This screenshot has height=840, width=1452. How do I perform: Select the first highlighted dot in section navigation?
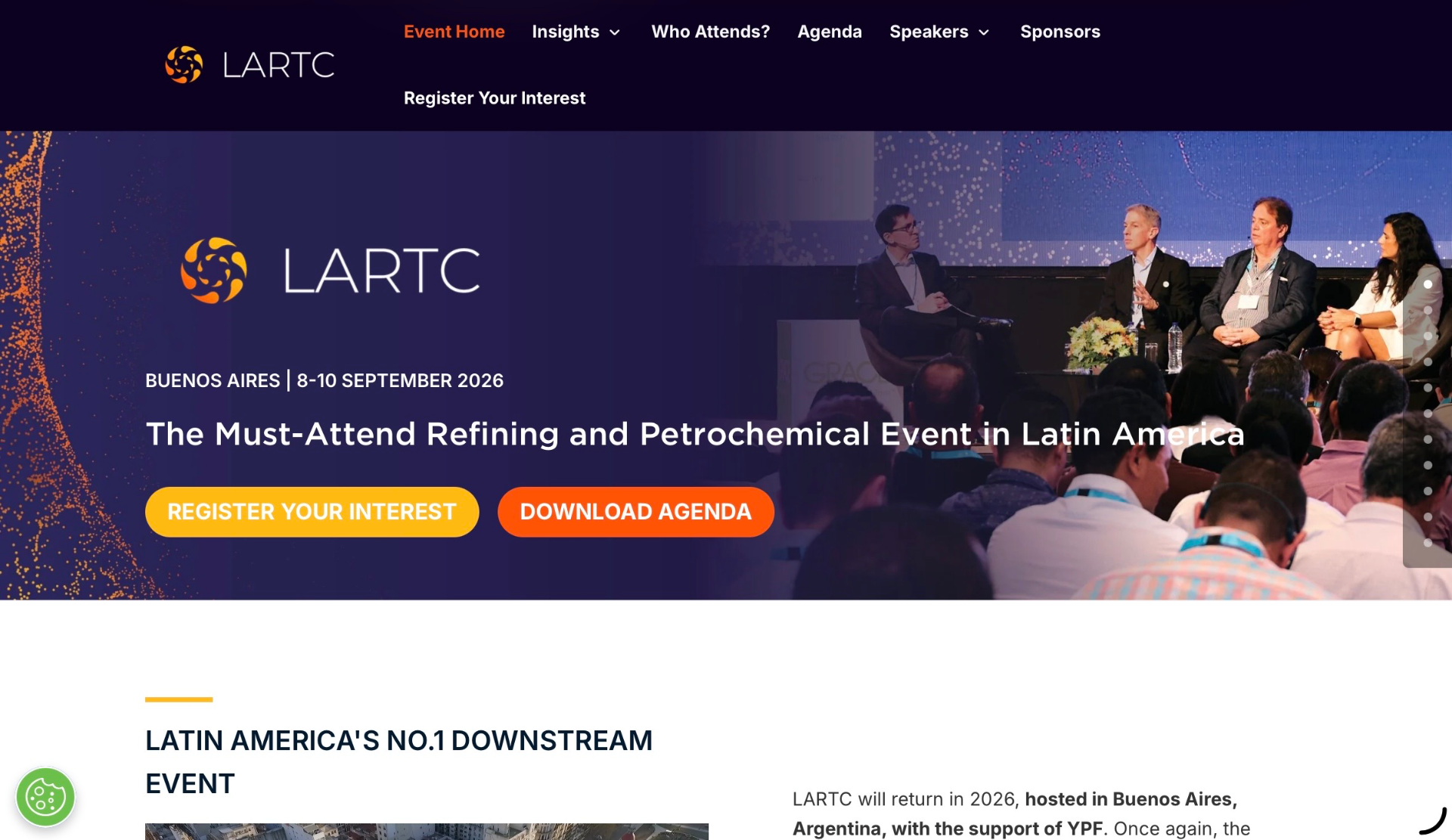coord(1428,284)
